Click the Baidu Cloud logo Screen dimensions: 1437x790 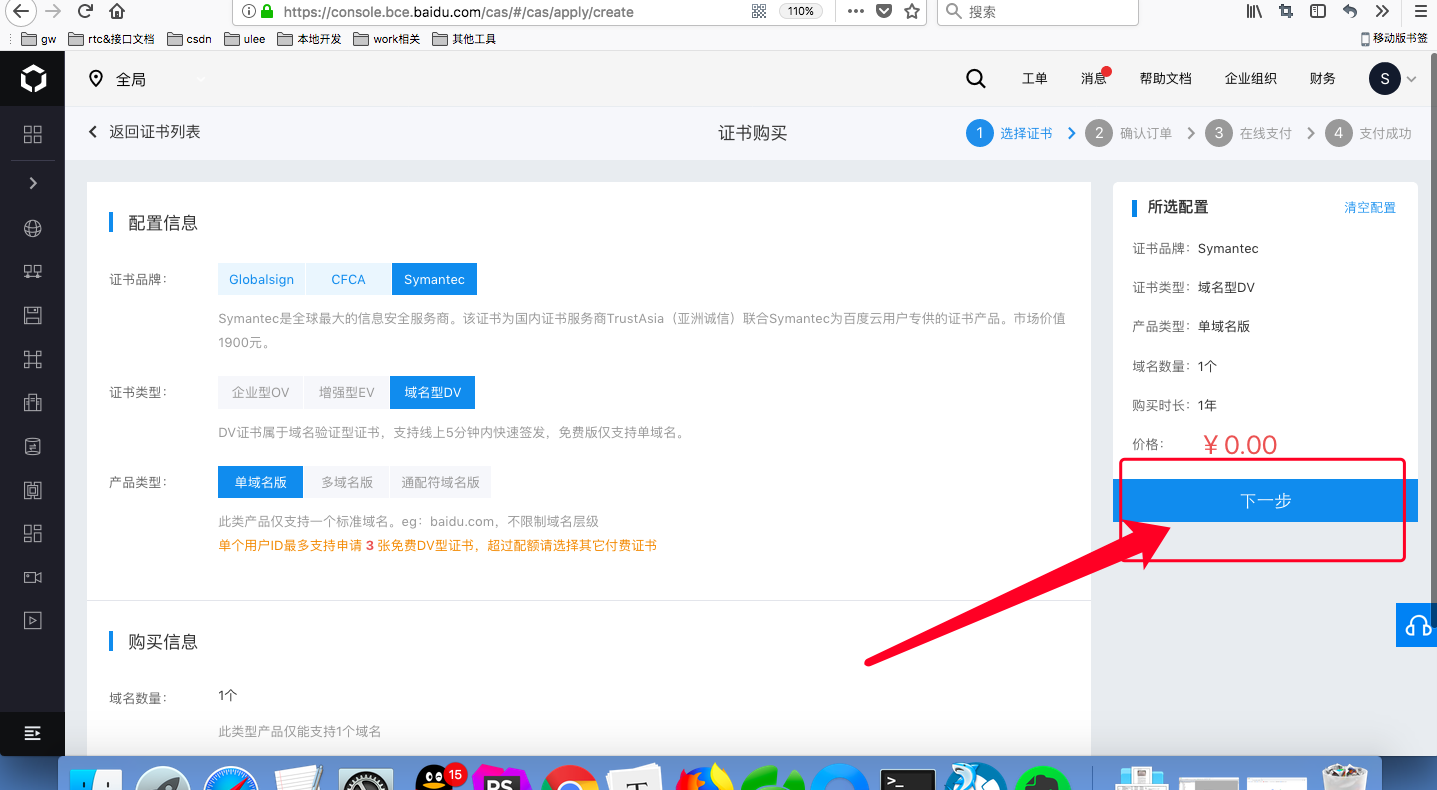tap(33, 79)
